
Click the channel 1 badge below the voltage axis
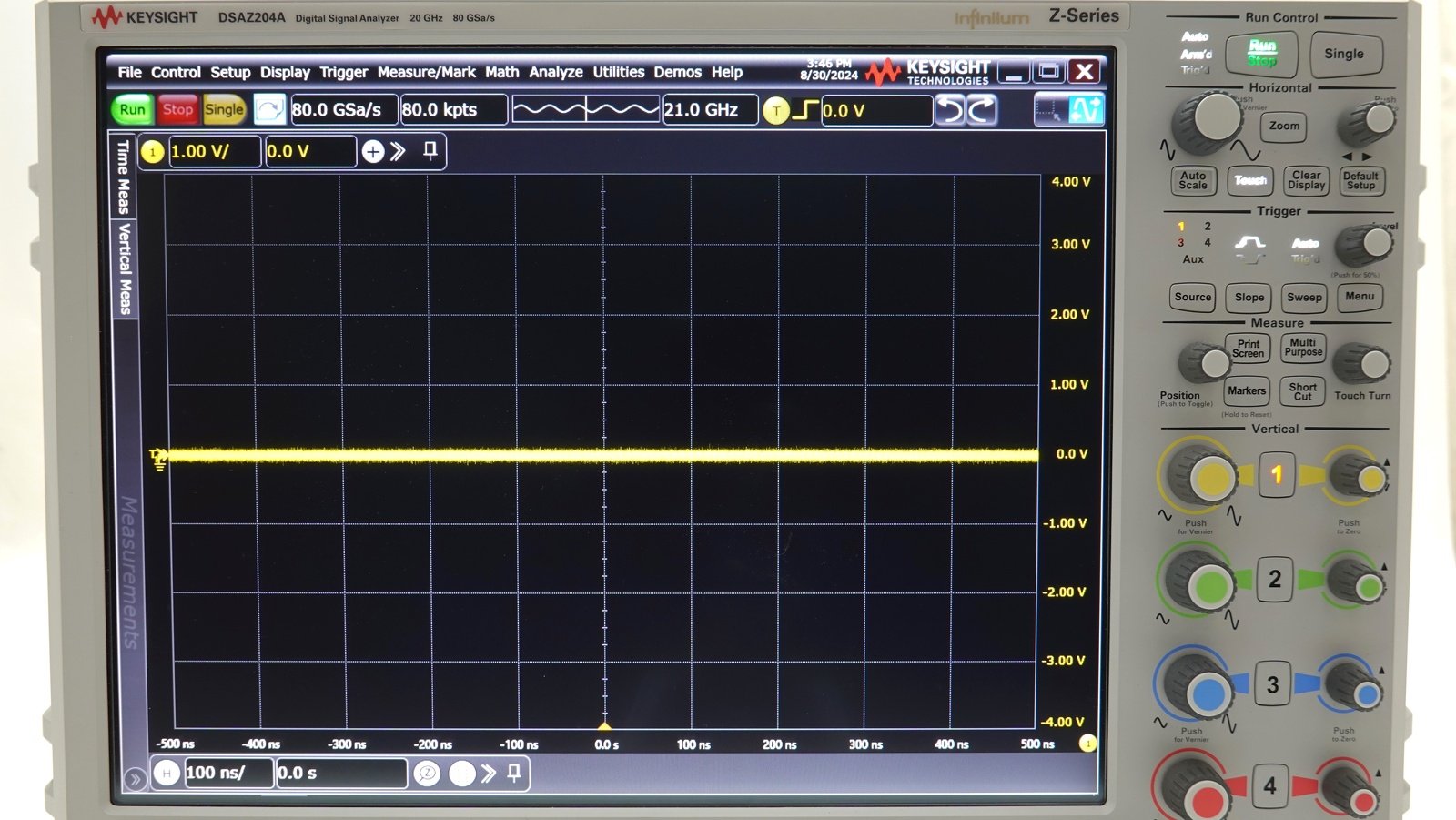tap(1087, 744)
